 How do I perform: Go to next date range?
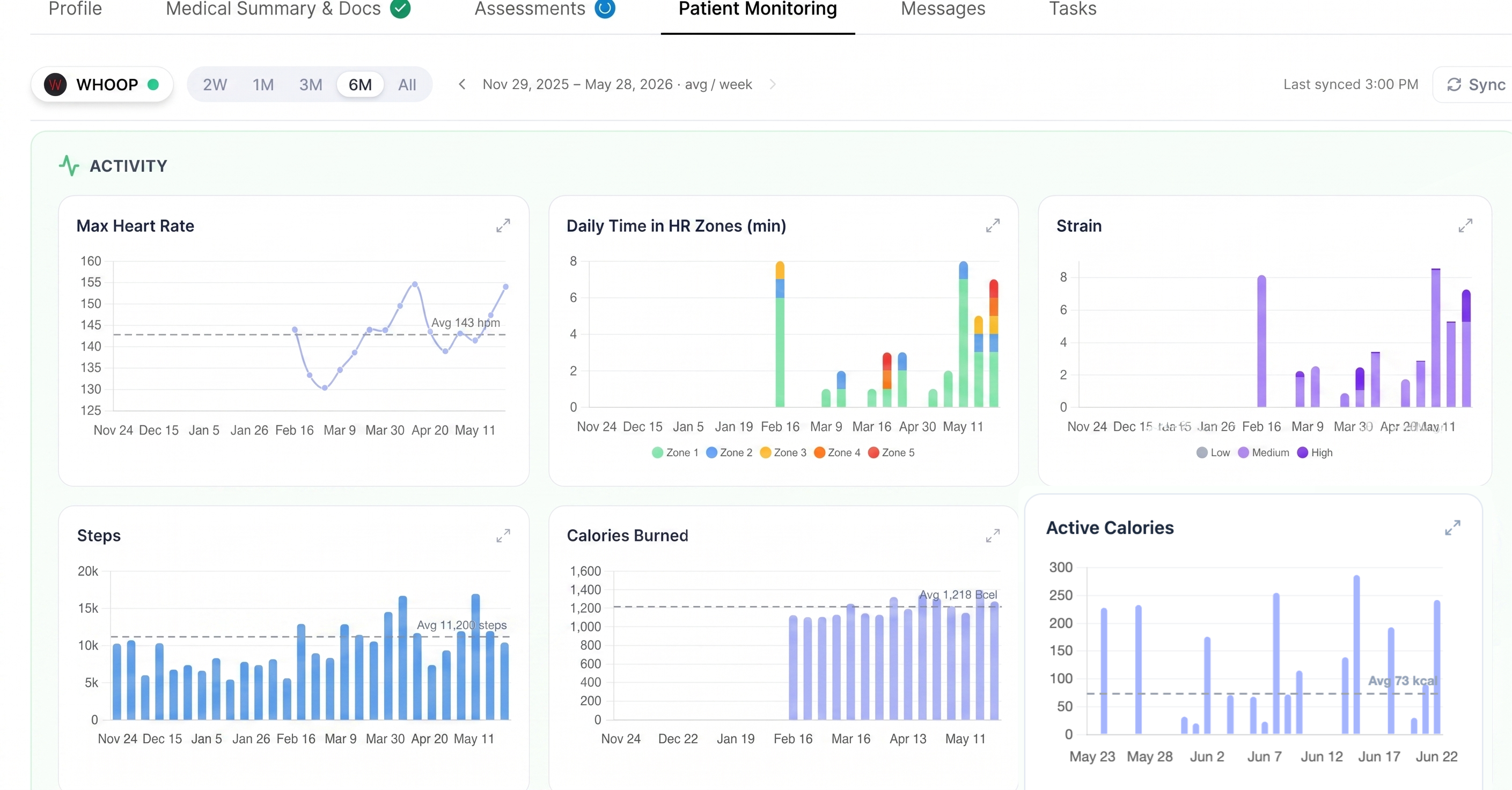pos(773,84)
